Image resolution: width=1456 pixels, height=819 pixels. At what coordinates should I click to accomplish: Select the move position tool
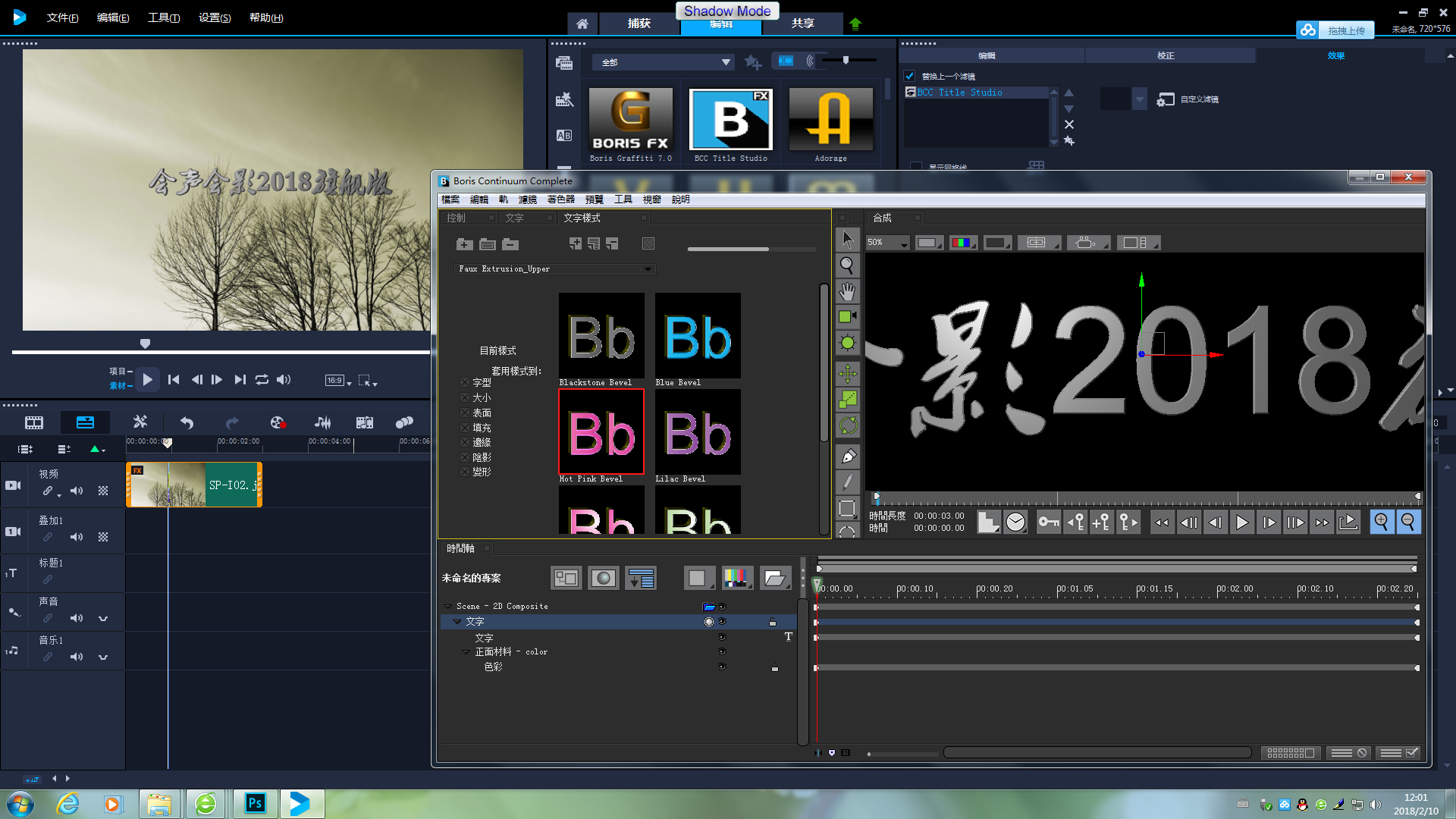click(848, 373)
